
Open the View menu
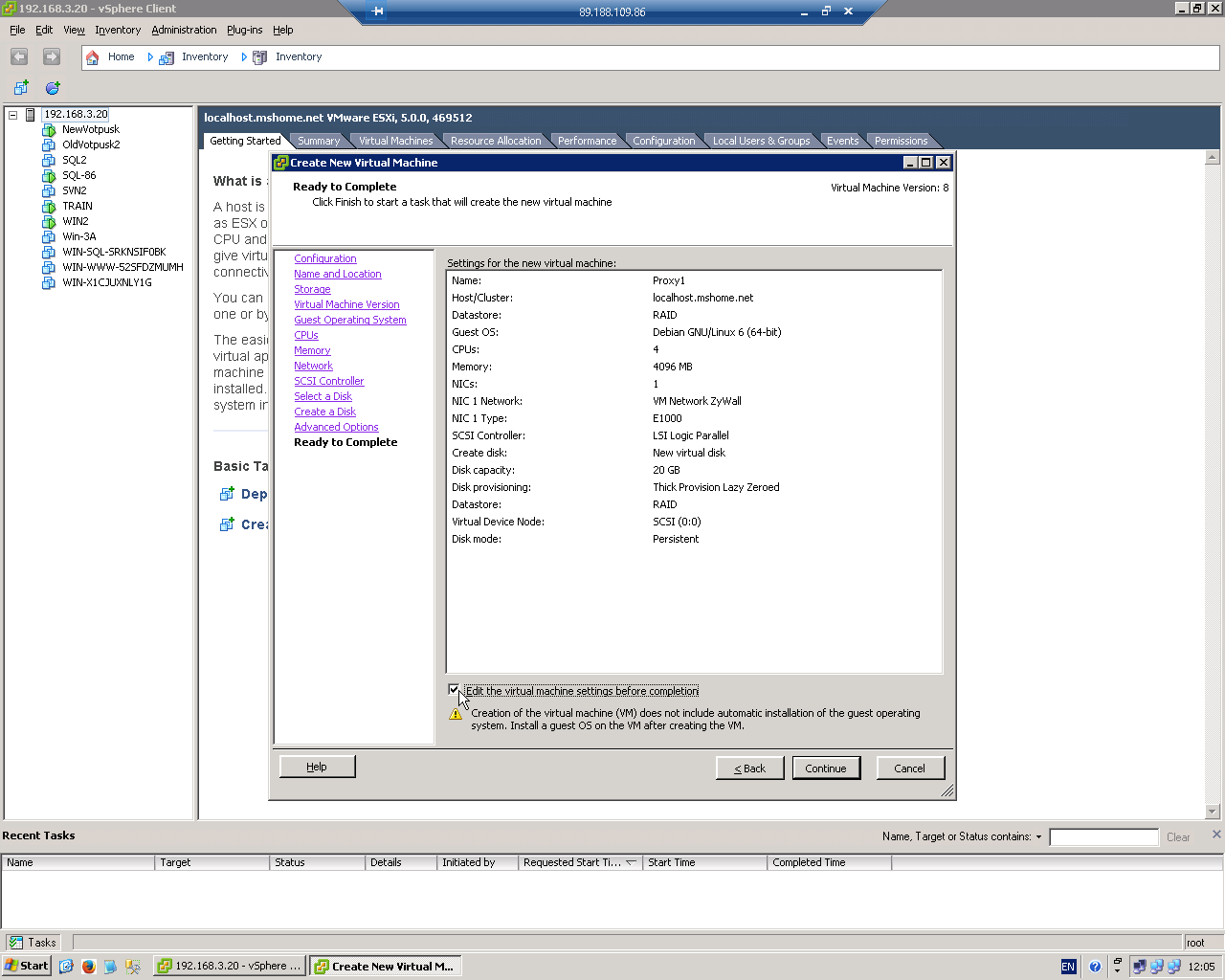[74, 31]
